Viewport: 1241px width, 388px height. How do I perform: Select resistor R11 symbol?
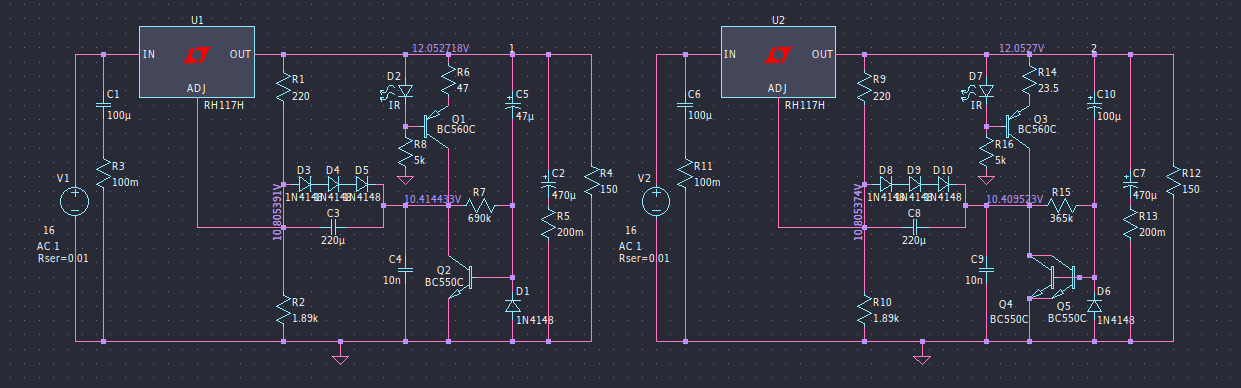pyautogui.click(x=685, y=174)
